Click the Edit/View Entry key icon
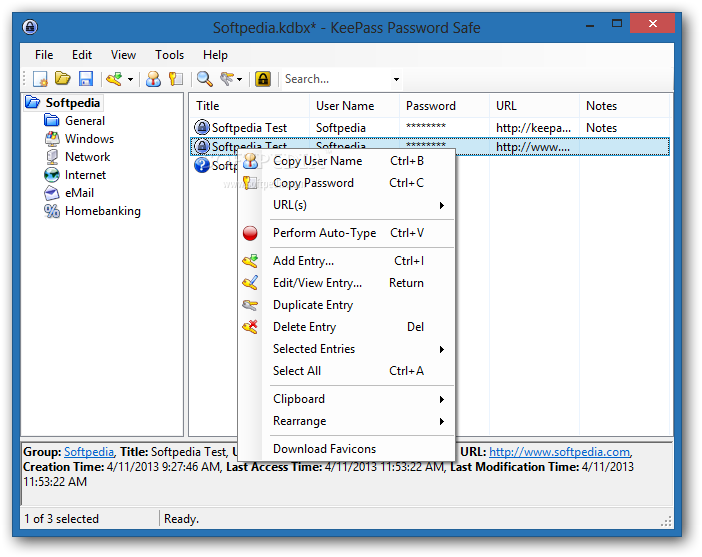702x557 pixels. pos(250,283)
